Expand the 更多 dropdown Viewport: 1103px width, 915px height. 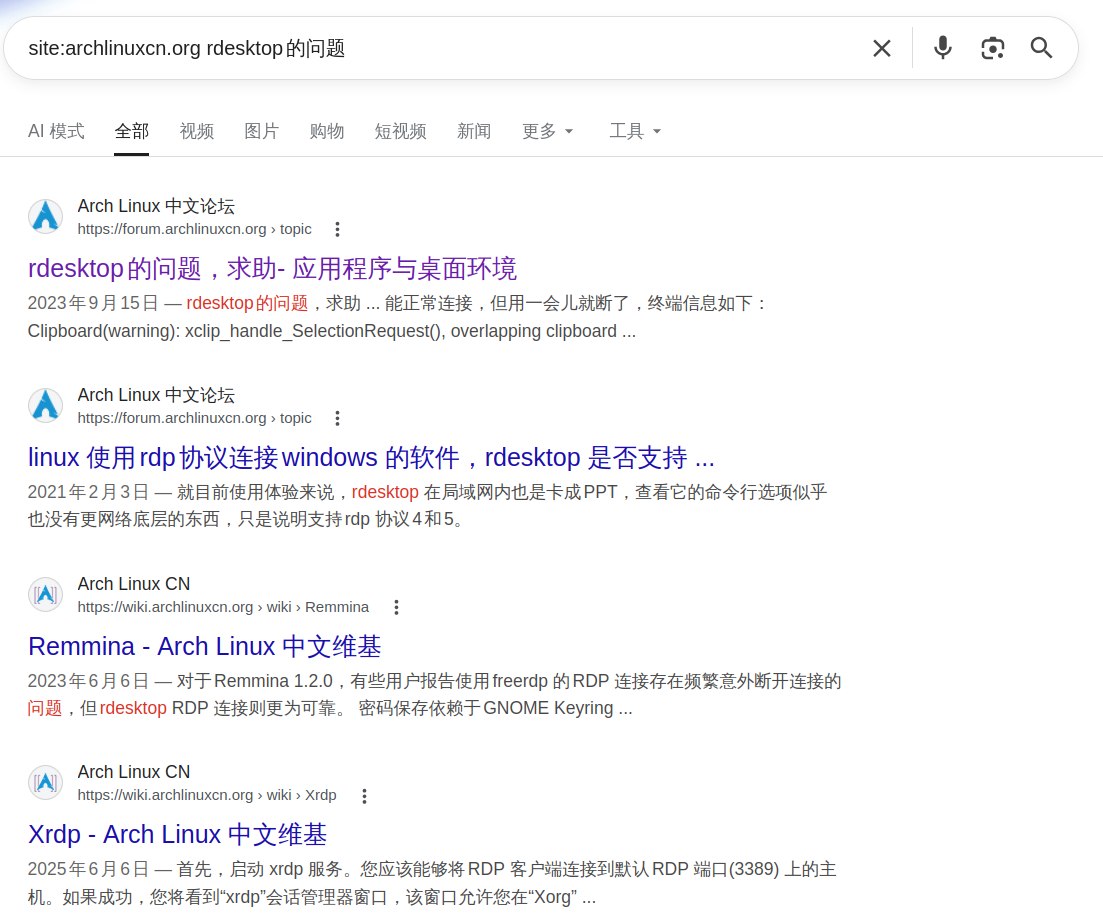[547, 131]
